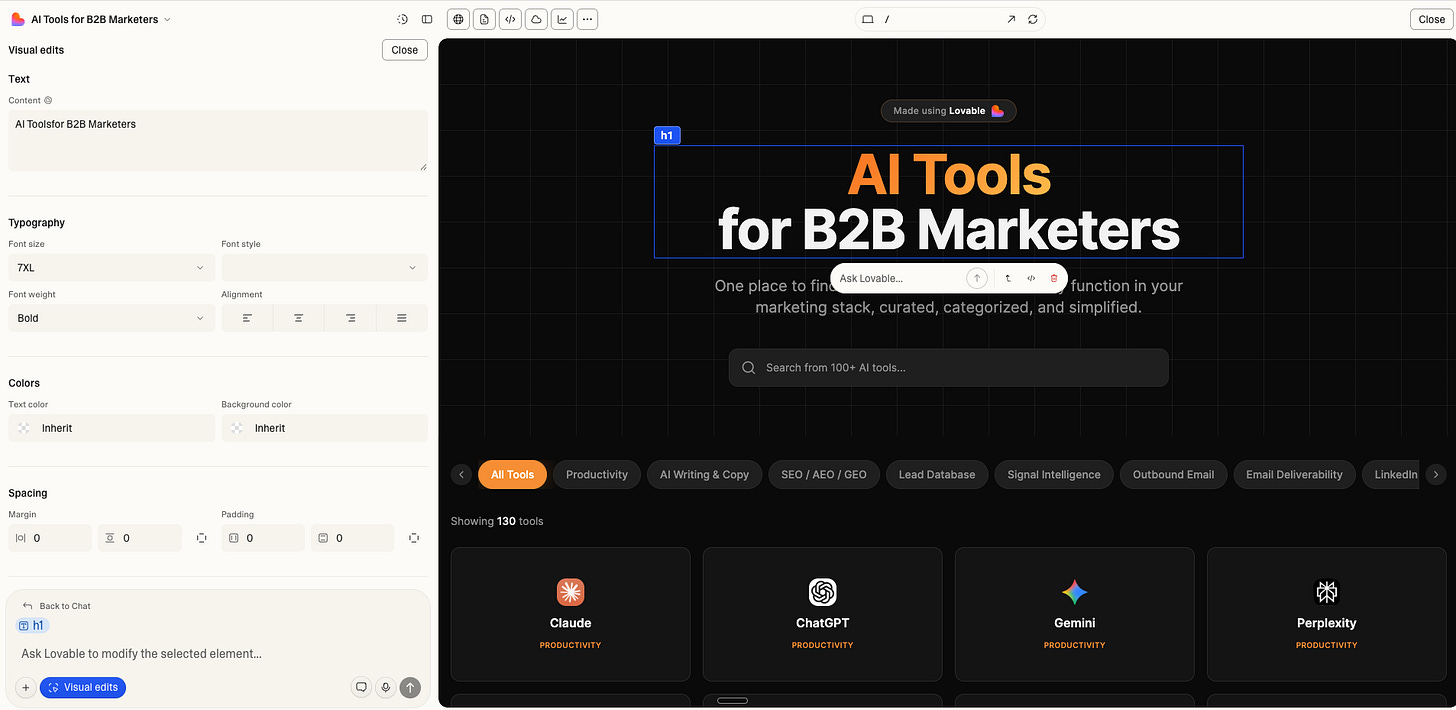Justify text alignment

402,318
